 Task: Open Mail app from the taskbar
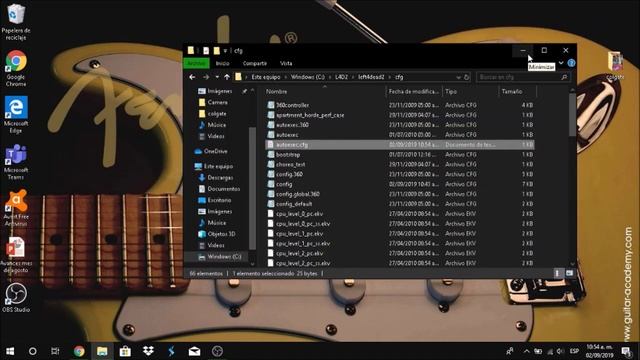(194, 351)
